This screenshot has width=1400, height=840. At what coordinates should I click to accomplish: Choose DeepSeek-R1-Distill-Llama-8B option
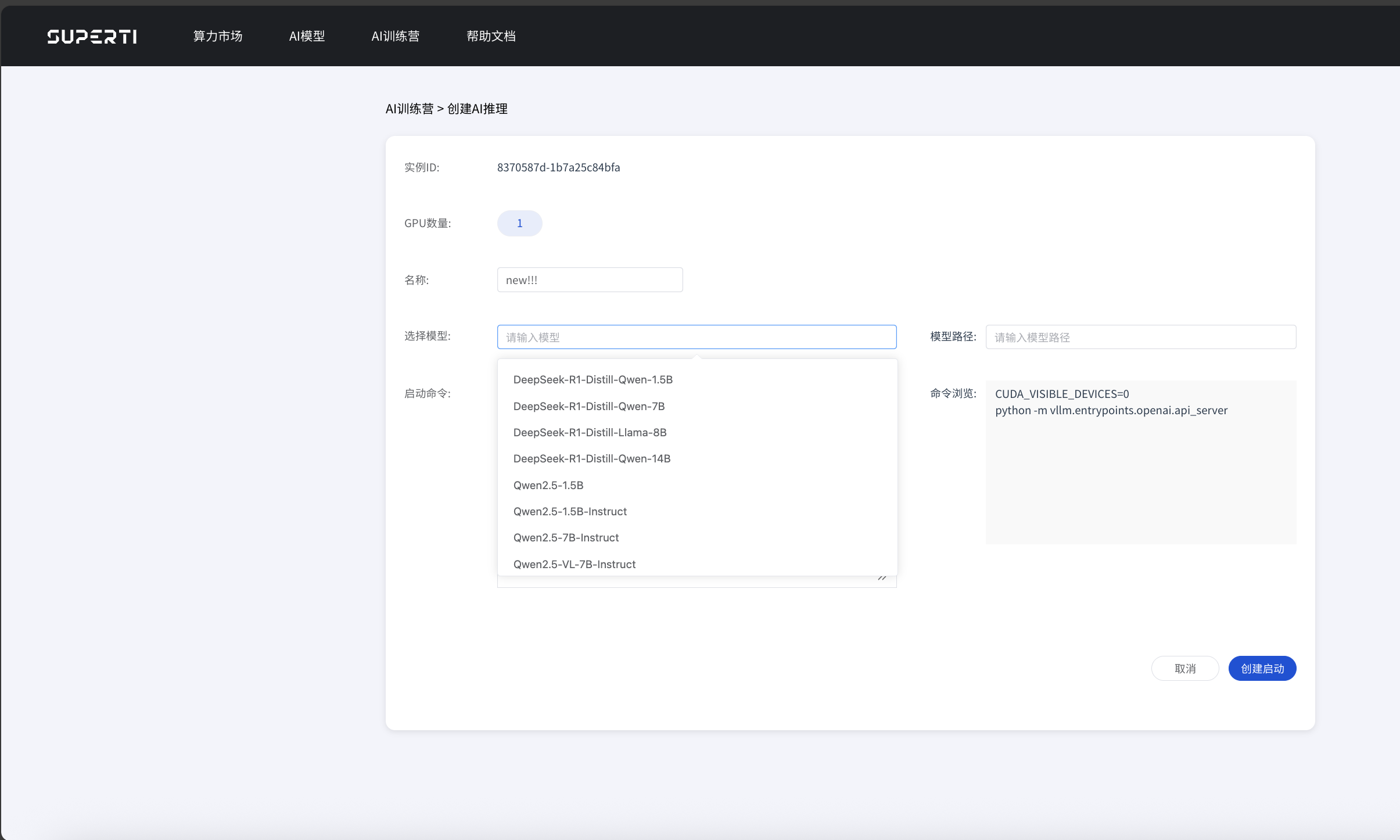coord(698,432)
